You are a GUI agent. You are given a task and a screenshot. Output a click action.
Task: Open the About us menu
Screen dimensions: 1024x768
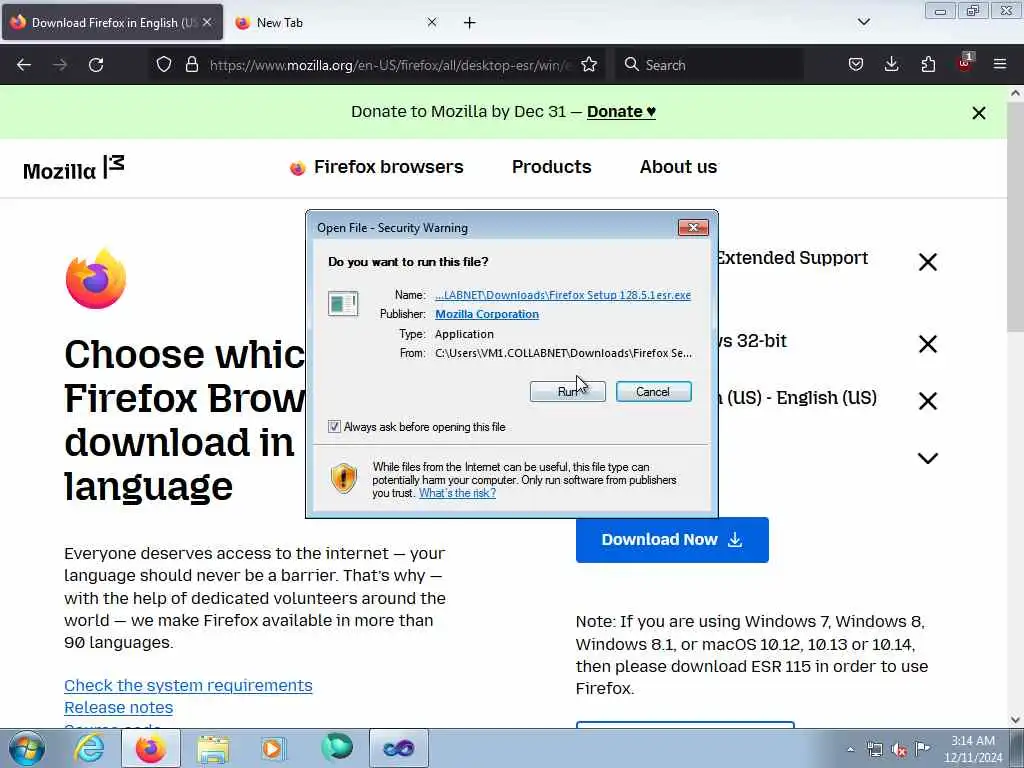678,167
